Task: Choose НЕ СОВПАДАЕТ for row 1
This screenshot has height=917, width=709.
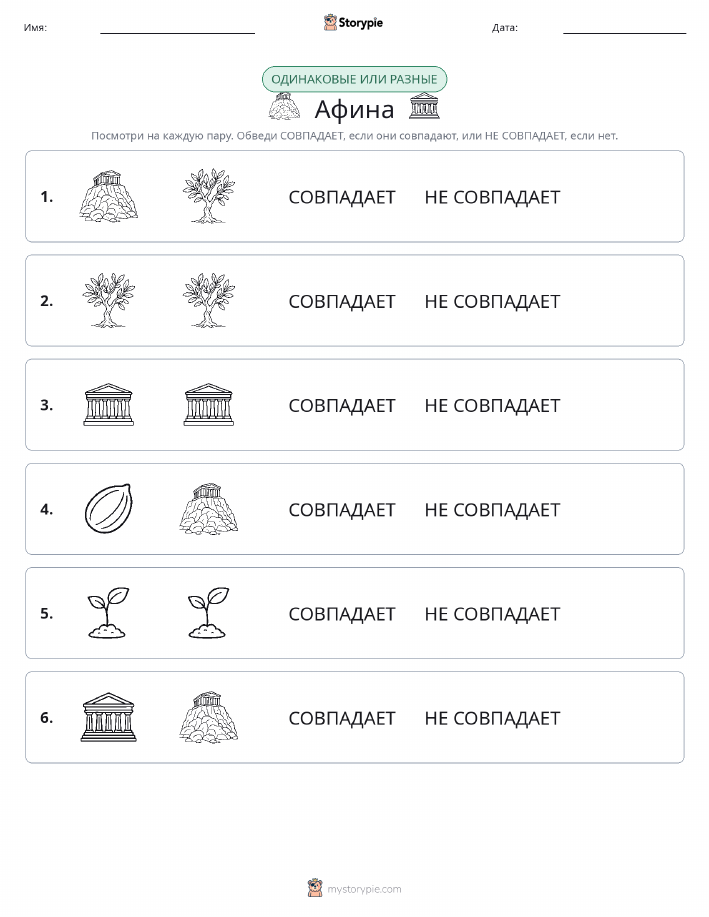Action: tap(492, 197)
